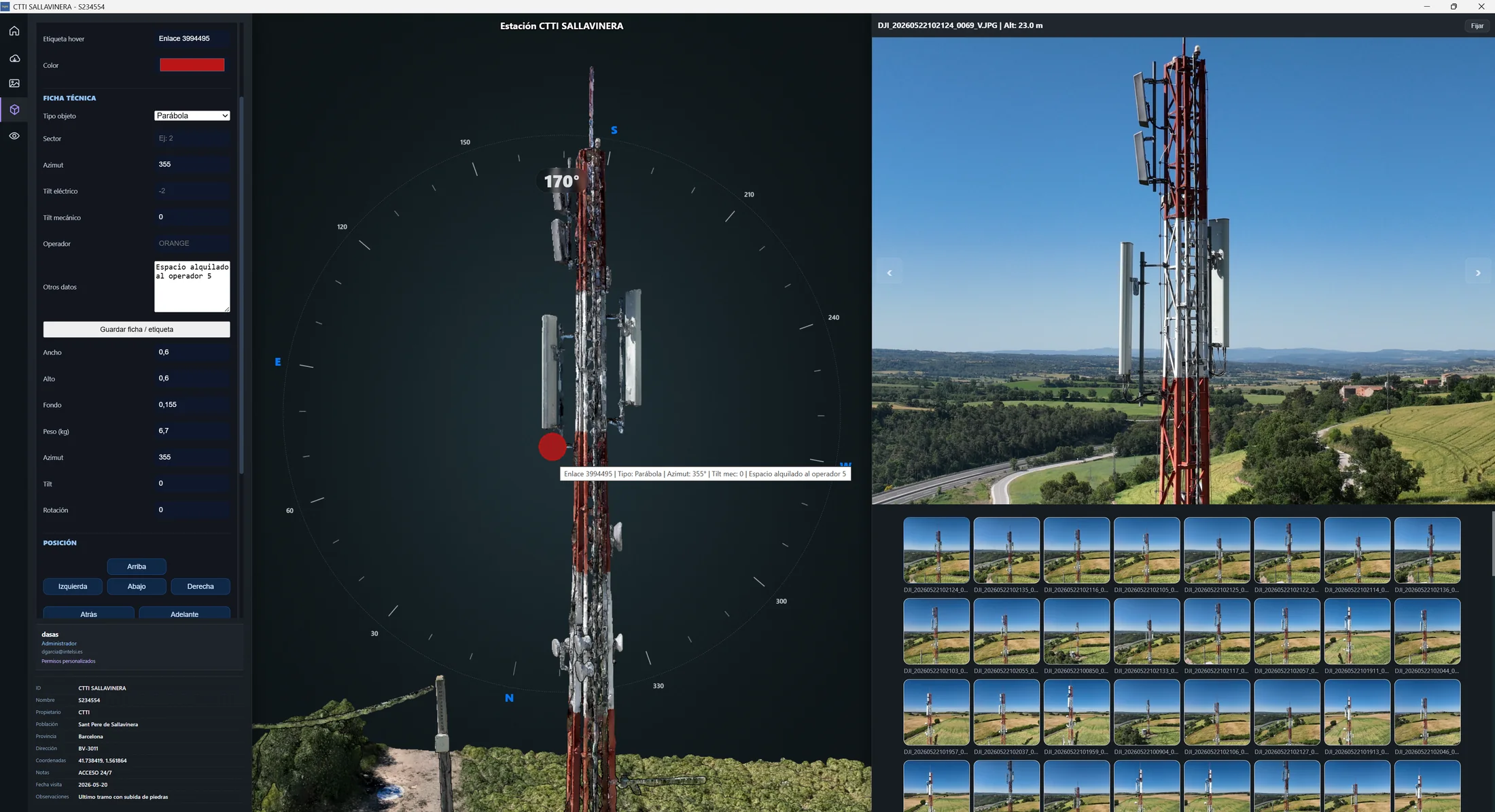
Task: Select the red parabola marker on tower
Action: click(552, 446)
